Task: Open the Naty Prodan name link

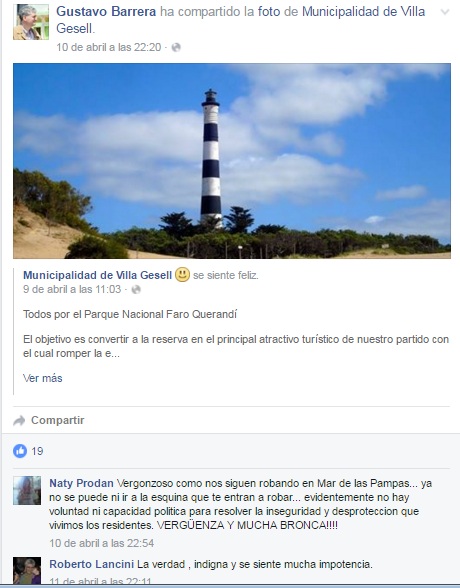Action: click(81, 483)
